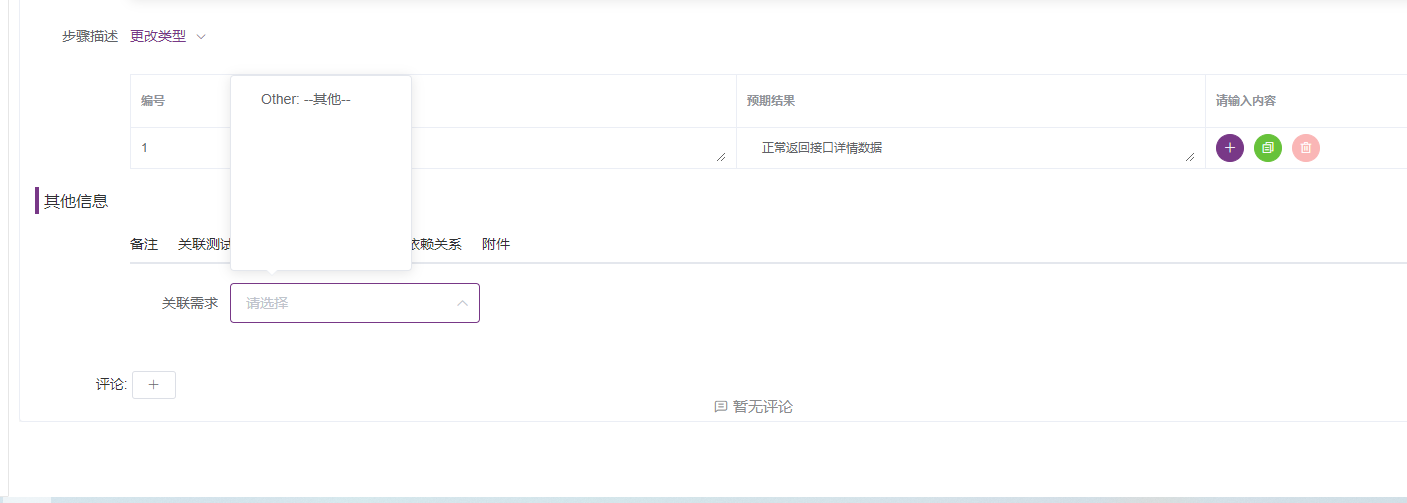Image resolution: width=1407 pixels, height=503 pixels.
Task: Click the 编号 column header
Action: 153,101
